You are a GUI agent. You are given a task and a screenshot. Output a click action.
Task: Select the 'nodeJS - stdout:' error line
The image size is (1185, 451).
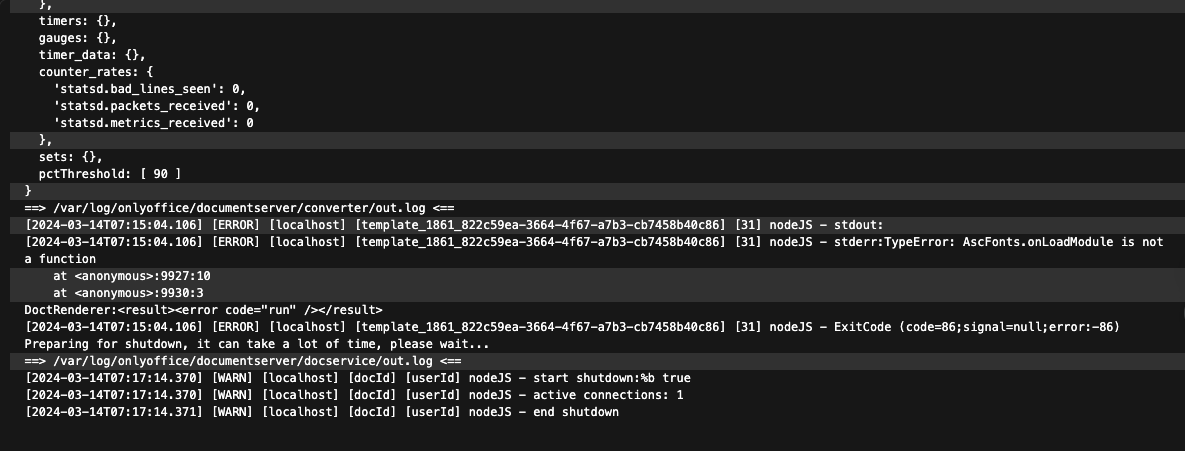pyautogui.click(x=453, y=225)
